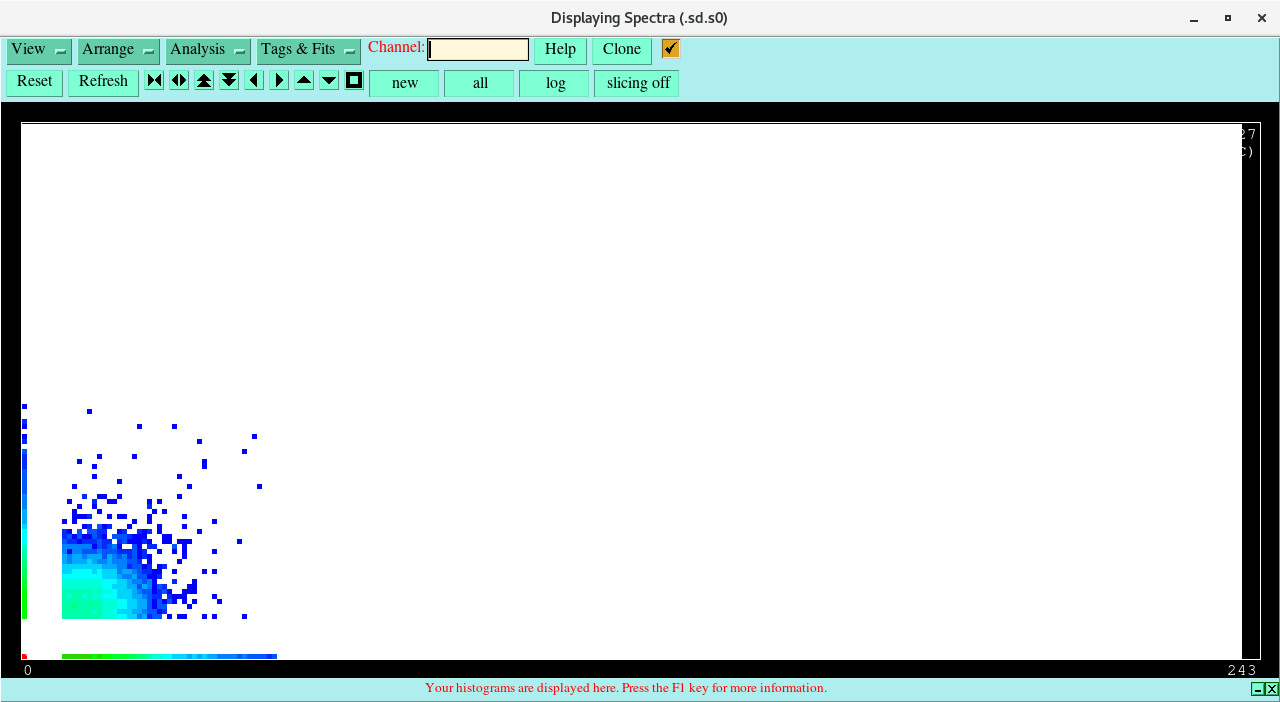This screenshot has height=702, width=1280.
Task: Move view up with single up-arrow icon
Action: [x=304, y=81]
